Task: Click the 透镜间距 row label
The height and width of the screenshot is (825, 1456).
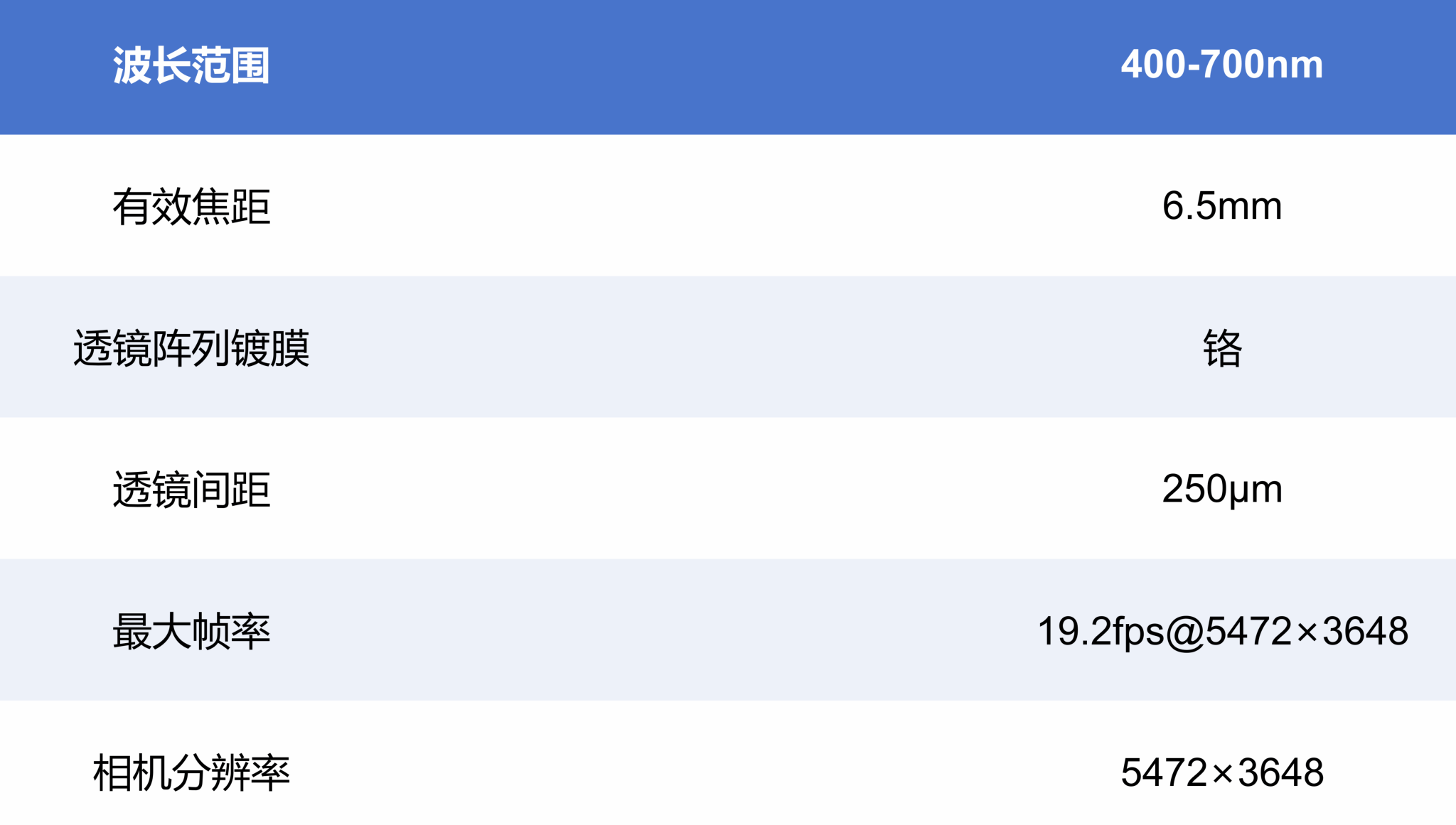Action: coord(191,490)
